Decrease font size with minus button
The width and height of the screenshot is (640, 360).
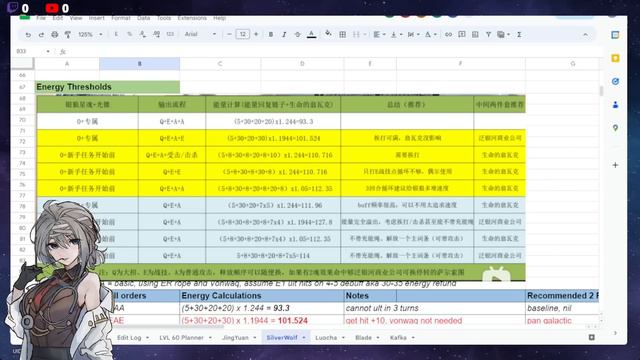[229, 35]
